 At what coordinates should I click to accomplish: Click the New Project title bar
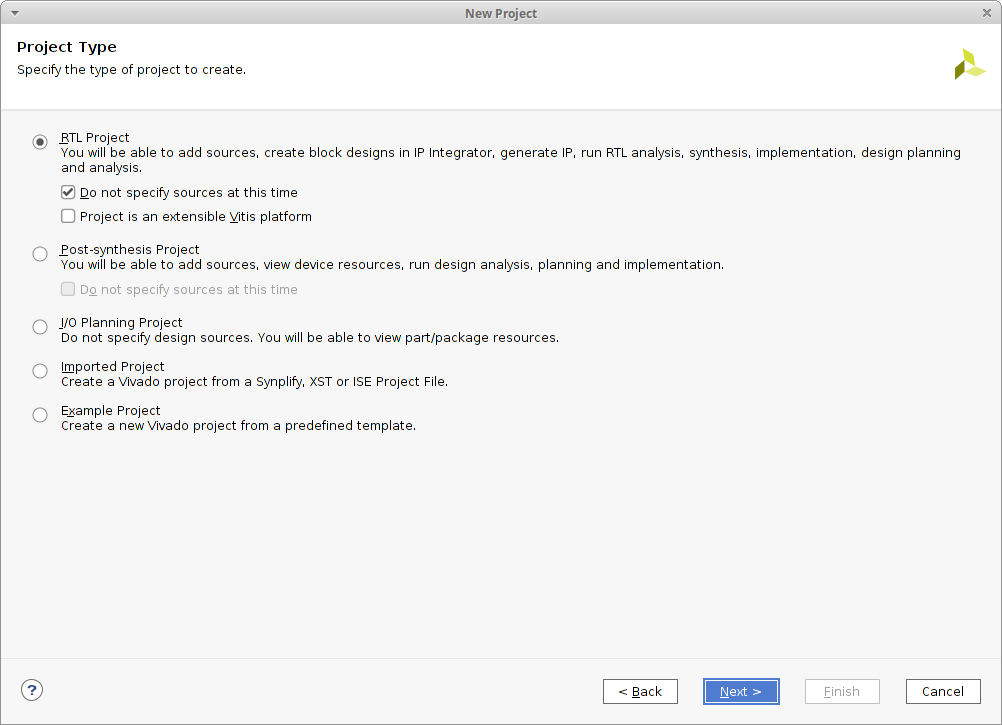pos(500,13)
